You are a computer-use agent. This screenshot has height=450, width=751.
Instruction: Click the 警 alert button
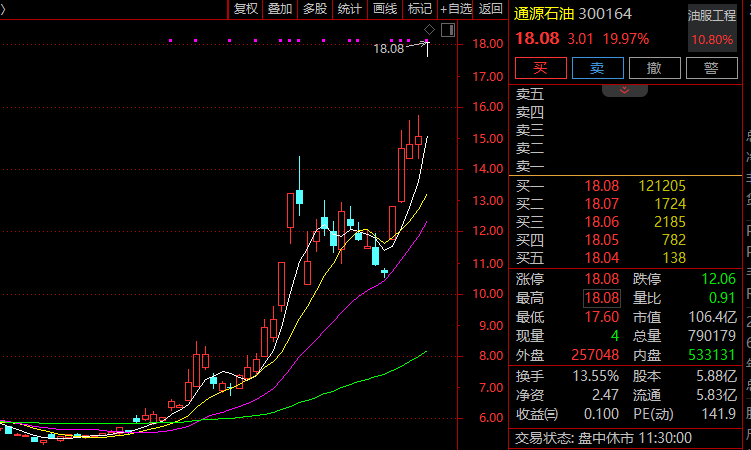pos(711,68)
